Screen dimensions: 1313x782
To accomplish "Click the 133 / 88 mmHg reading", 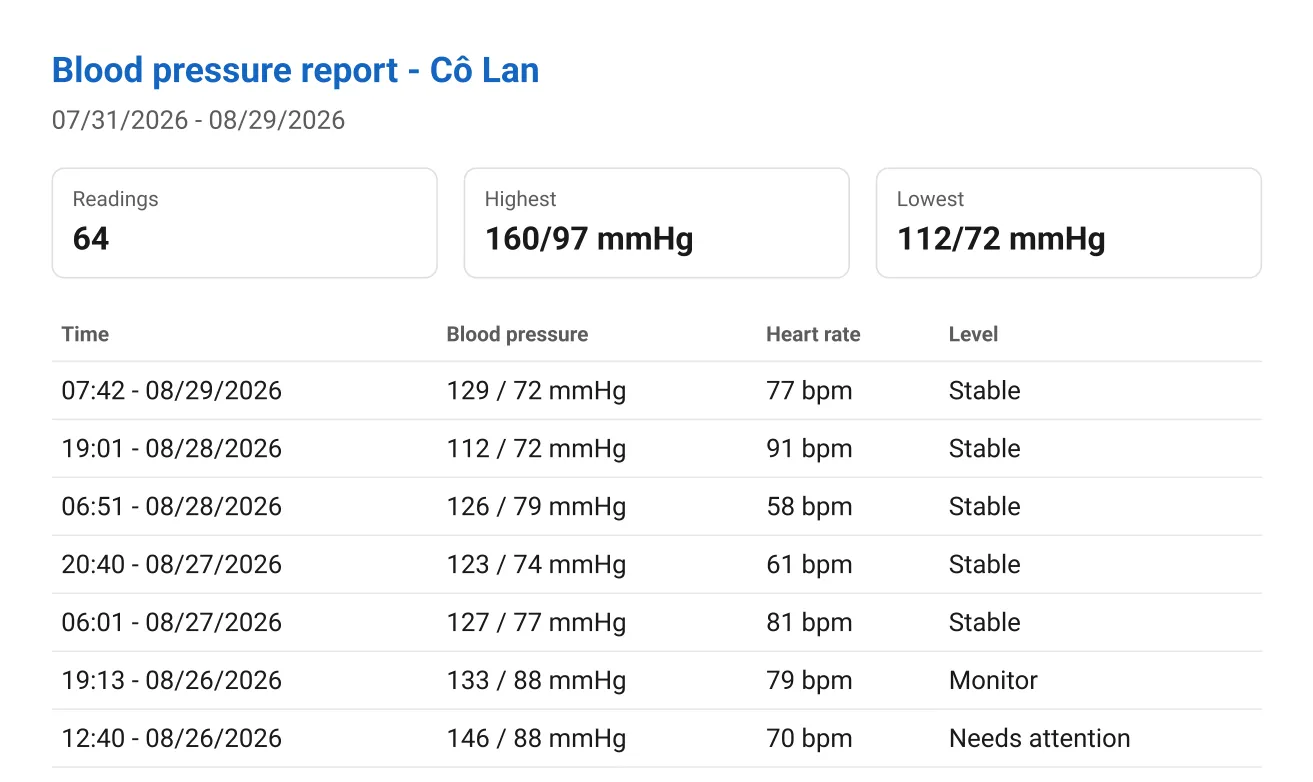I will [536, 681].
